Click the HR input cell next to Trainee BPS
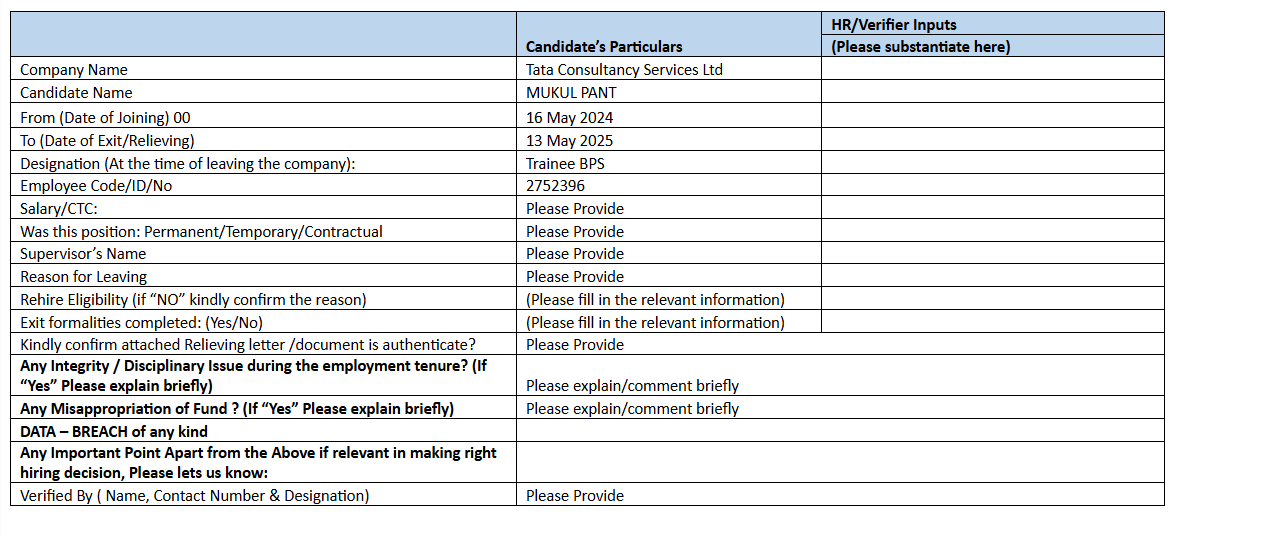The image size is (1263, 536). 992,163
